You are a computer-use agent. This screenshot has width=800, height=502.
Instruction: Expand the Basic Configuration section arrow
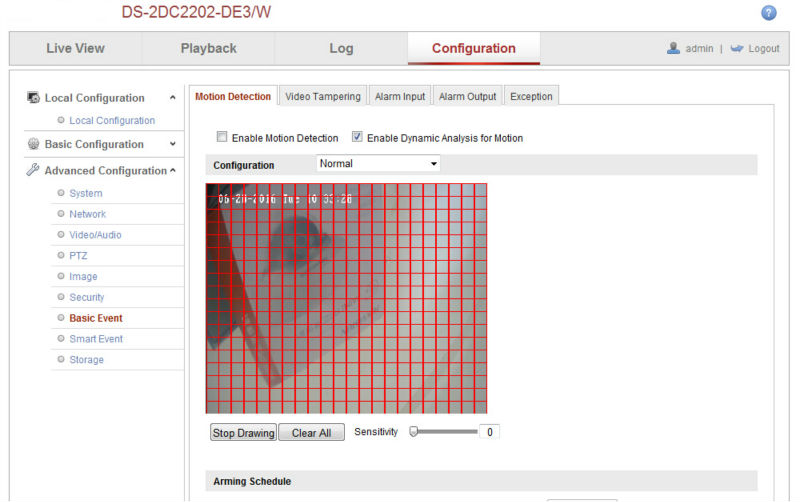172,144
